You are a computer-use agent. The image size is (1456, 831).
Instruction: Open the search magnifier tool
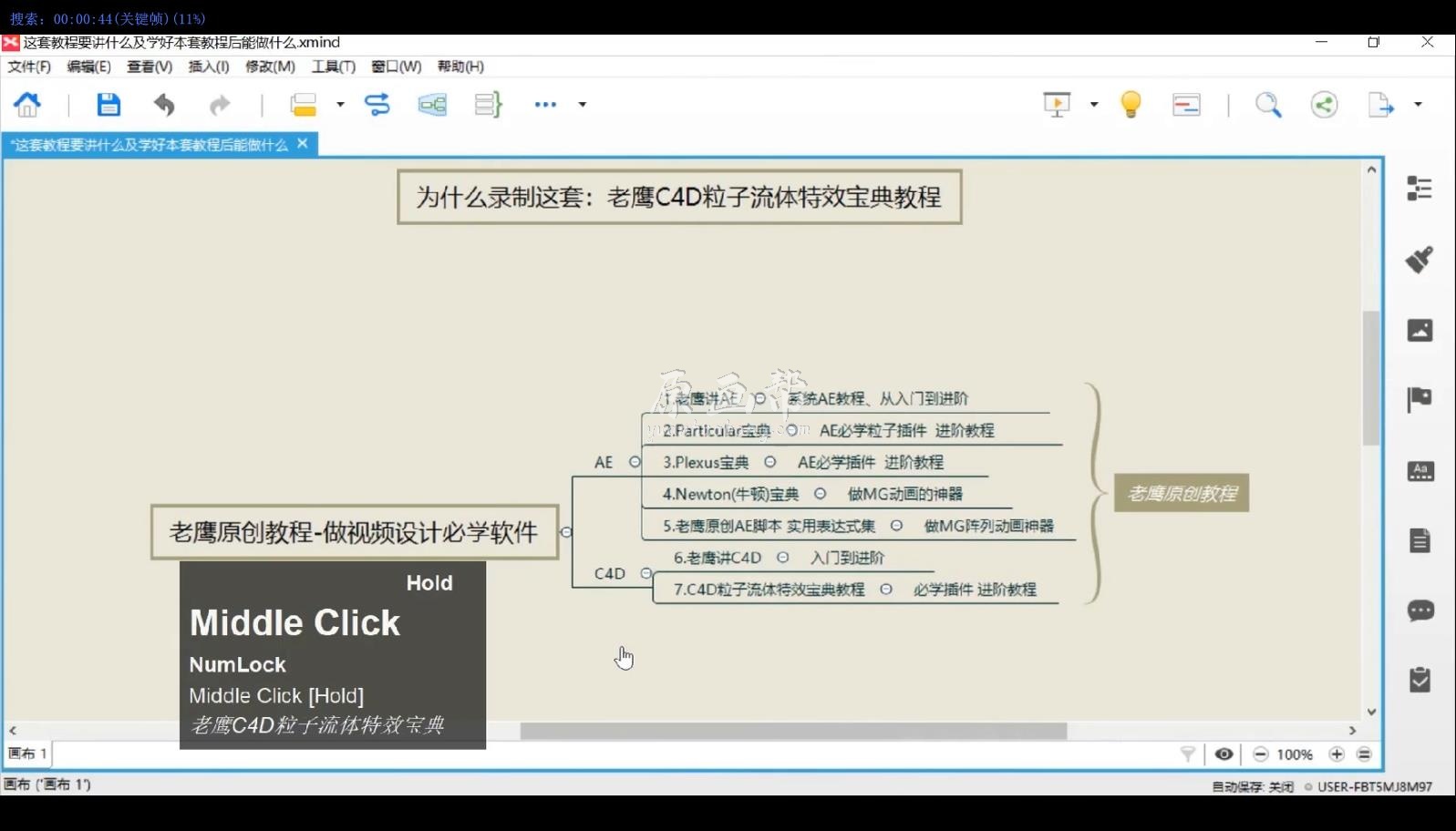(1268, 105)
